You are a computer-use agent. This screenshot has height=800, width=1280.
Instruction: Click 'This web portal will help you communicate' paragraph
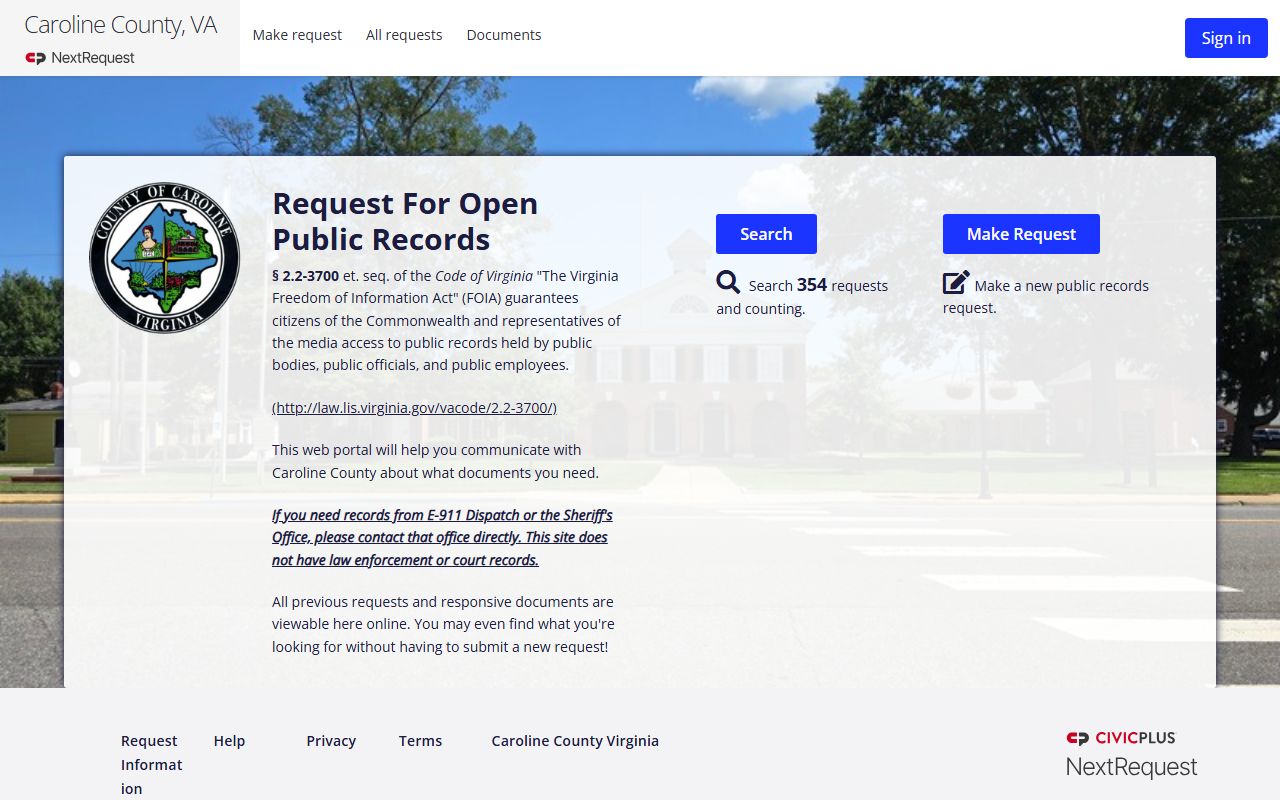coord(435,461)
